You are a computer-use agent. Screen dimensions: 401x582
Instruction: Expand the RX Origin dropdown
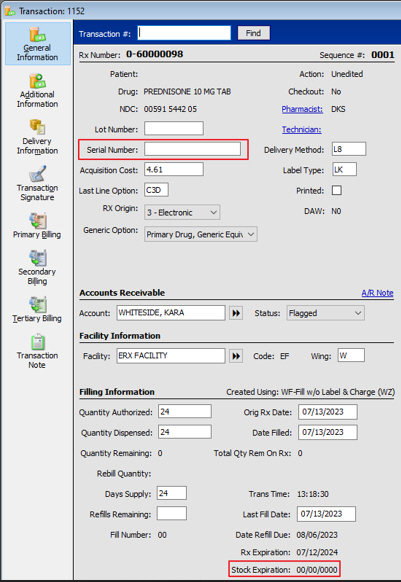click(x=182, y=212)
